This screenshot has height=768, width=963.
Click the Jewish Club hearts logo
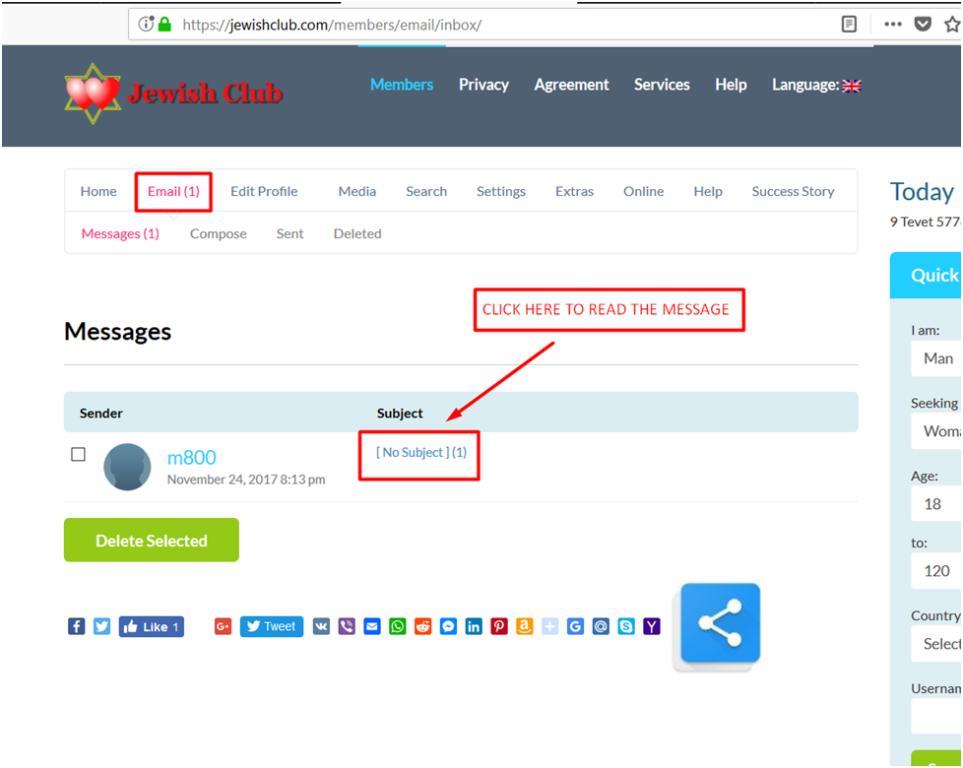click(x=93, y=93)
